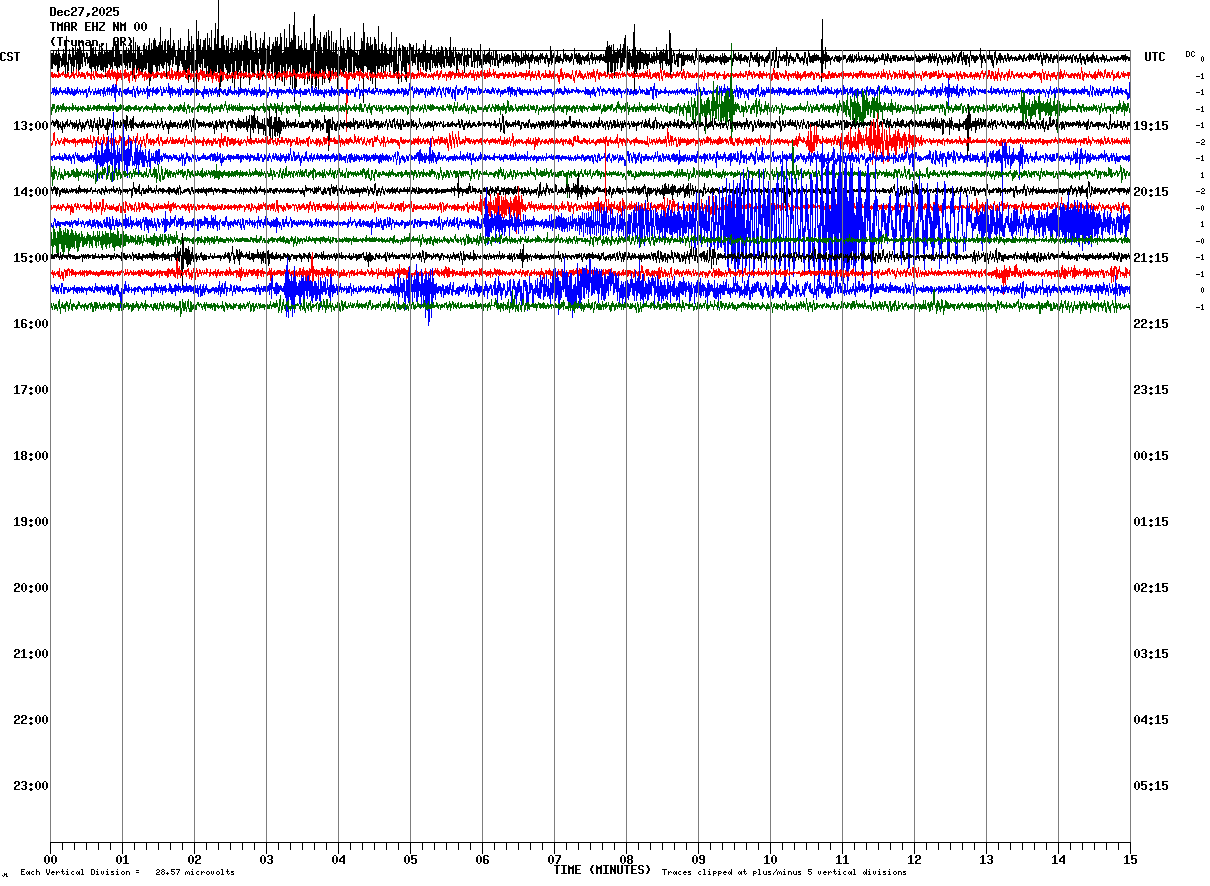Select the 19:00 CST hour label
The width and height of the screenshot is (1210, 886).
pyautogui.click(x=31, y=522)
